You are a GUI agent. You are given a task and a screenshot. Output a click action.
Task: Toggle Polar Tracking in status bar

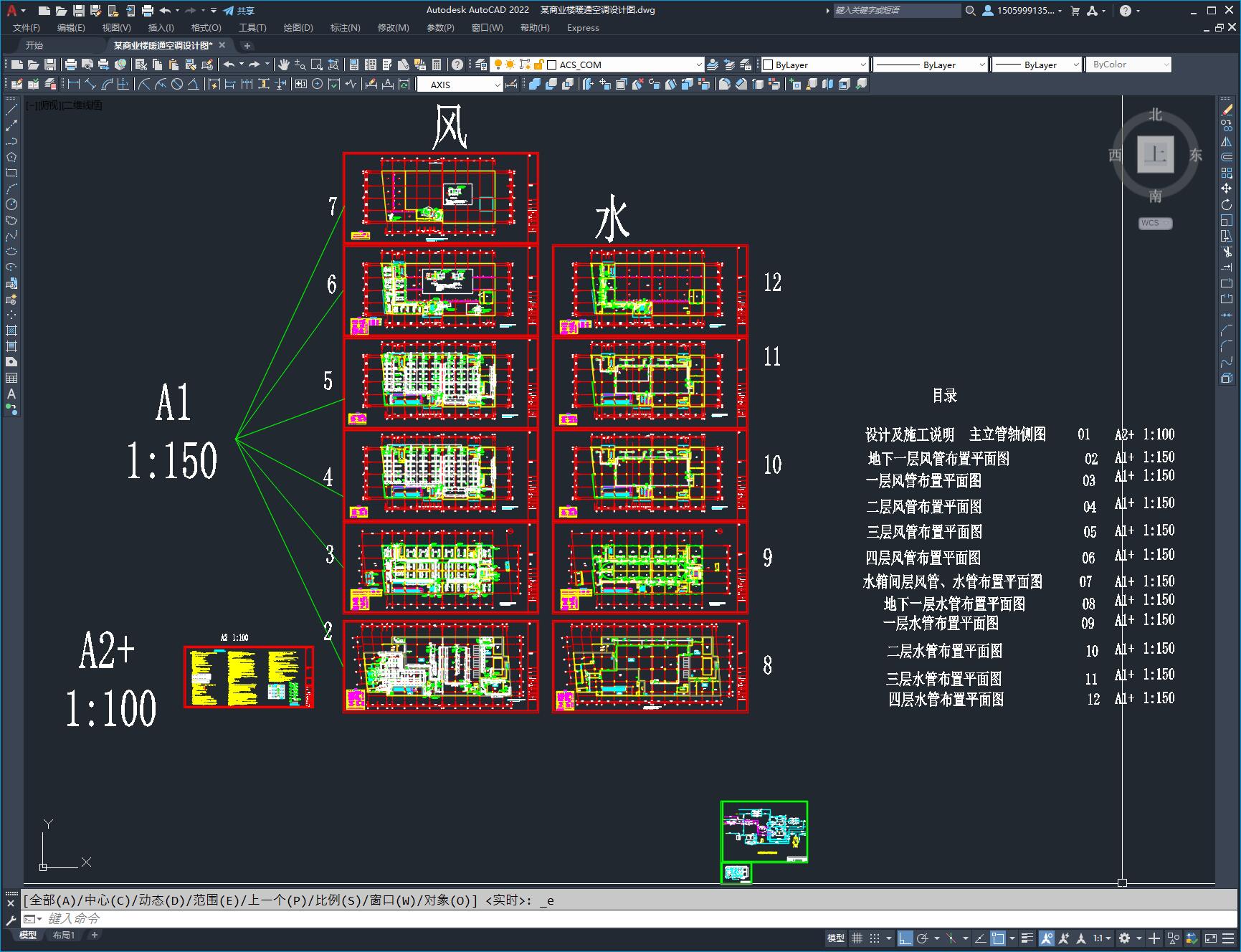click(x=923, y=938)
